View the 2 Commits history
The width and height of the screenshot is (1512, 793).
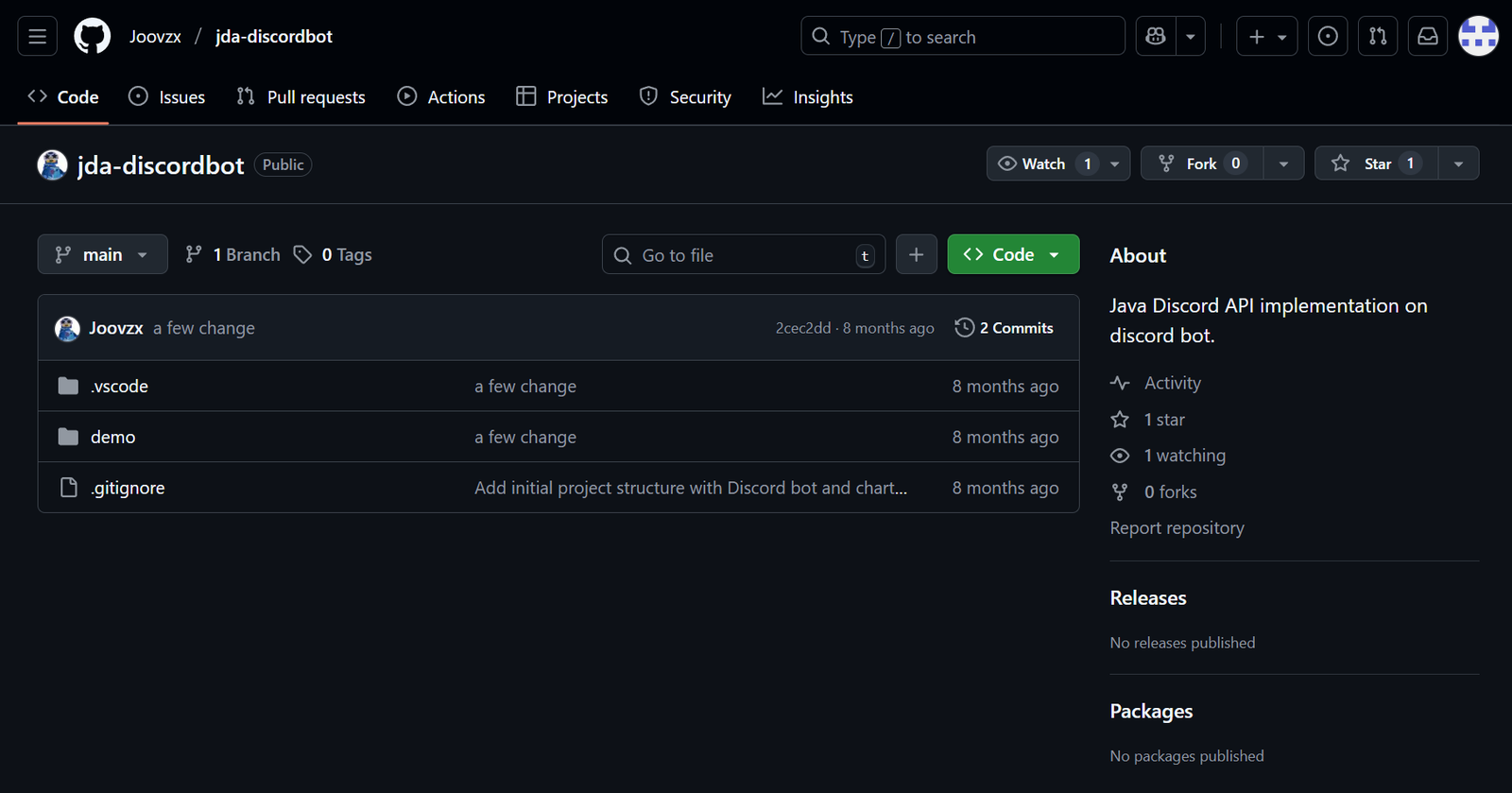tap(1005, 328)
